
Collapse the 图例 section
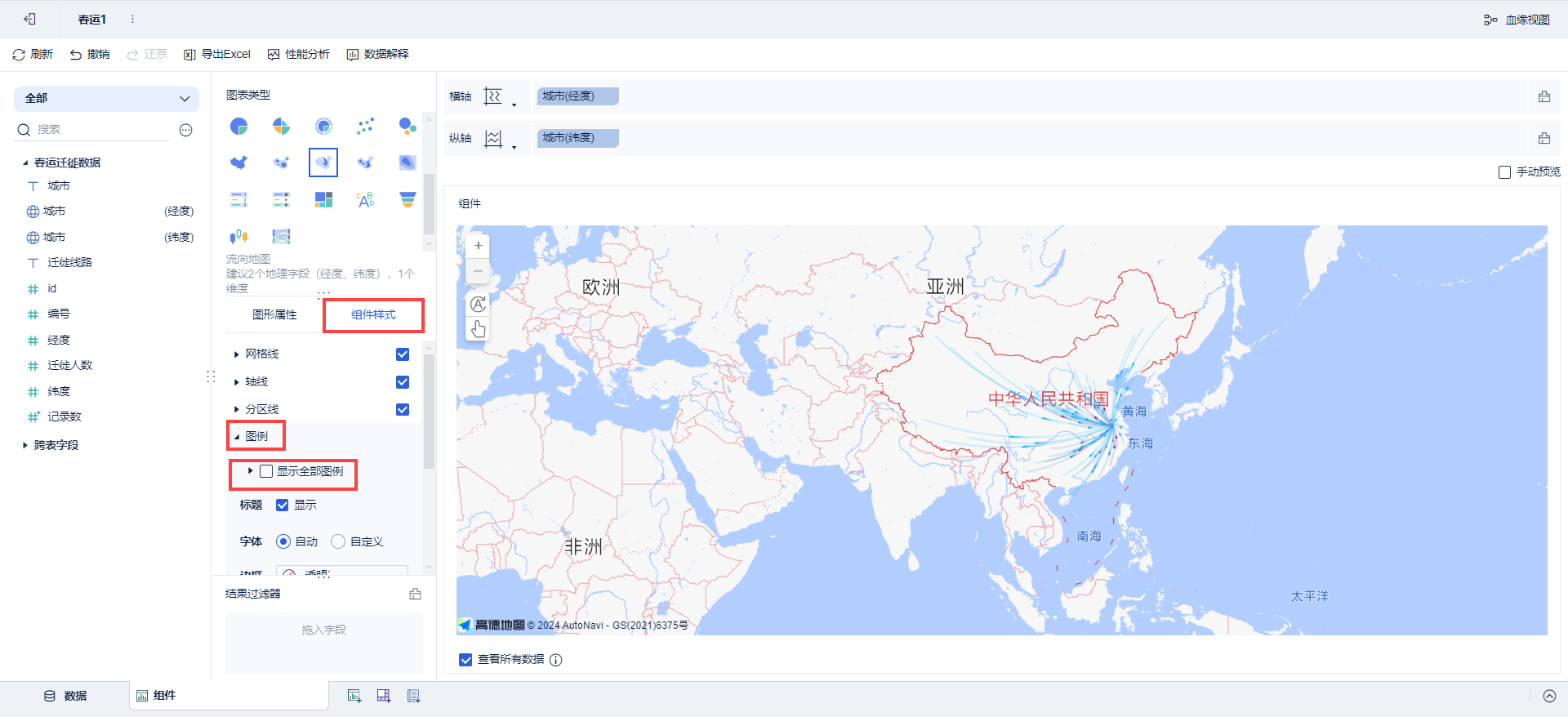pyautogui.click(x=238, y=437)
